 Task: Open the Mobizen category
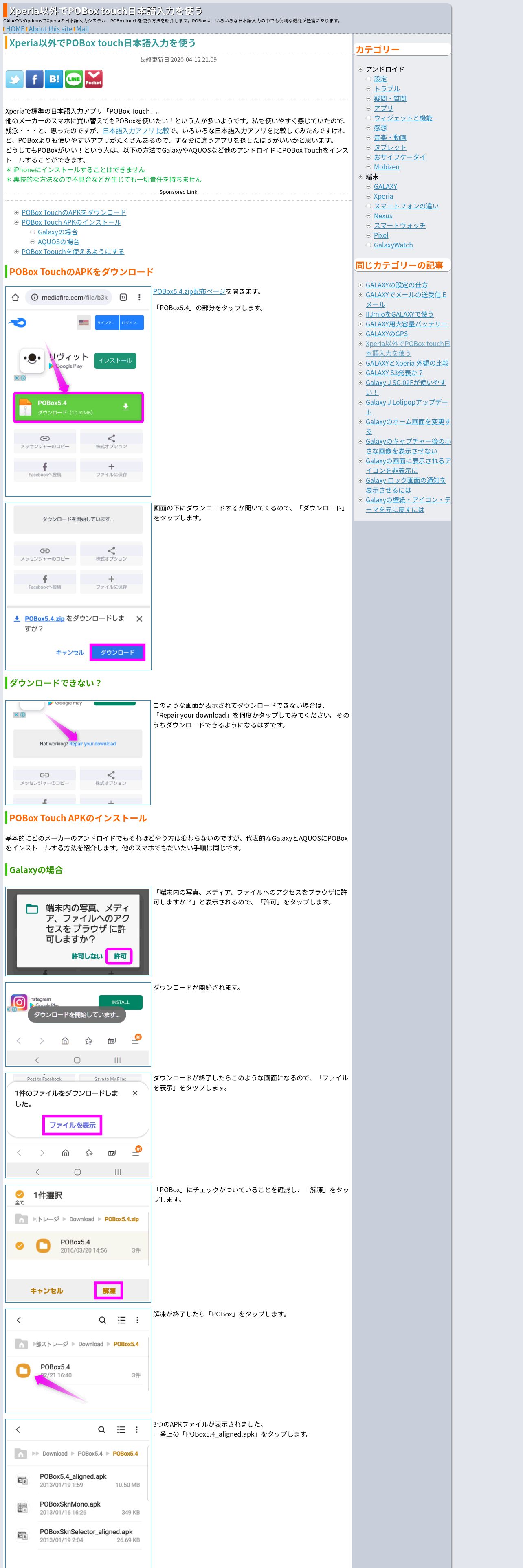coord(387,167)
